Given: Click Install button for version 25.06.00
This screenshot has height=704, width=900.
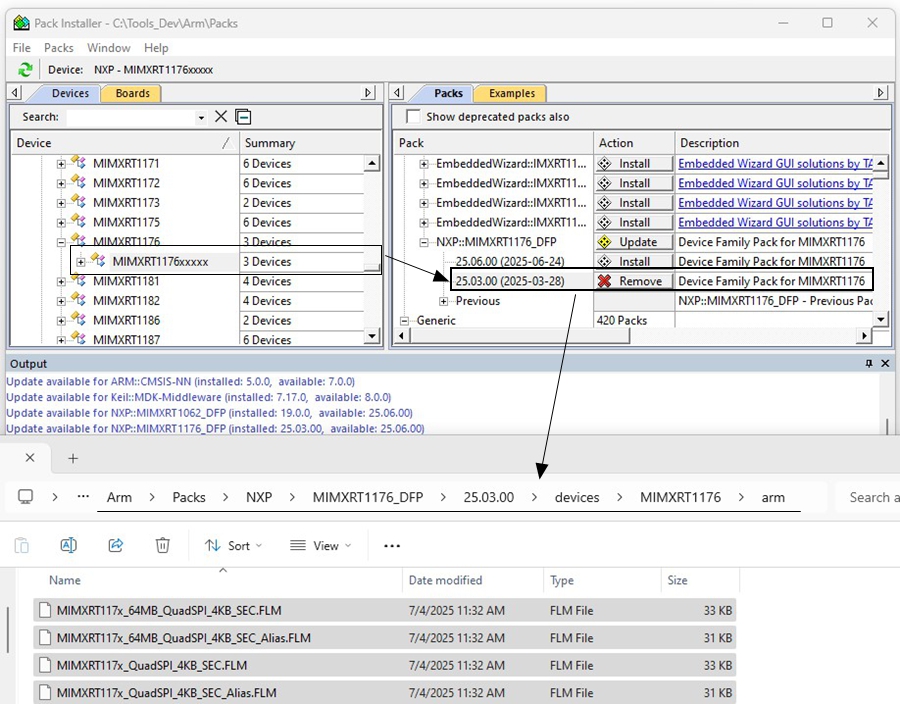Looking at the screenshot, I should coord(634,261).
